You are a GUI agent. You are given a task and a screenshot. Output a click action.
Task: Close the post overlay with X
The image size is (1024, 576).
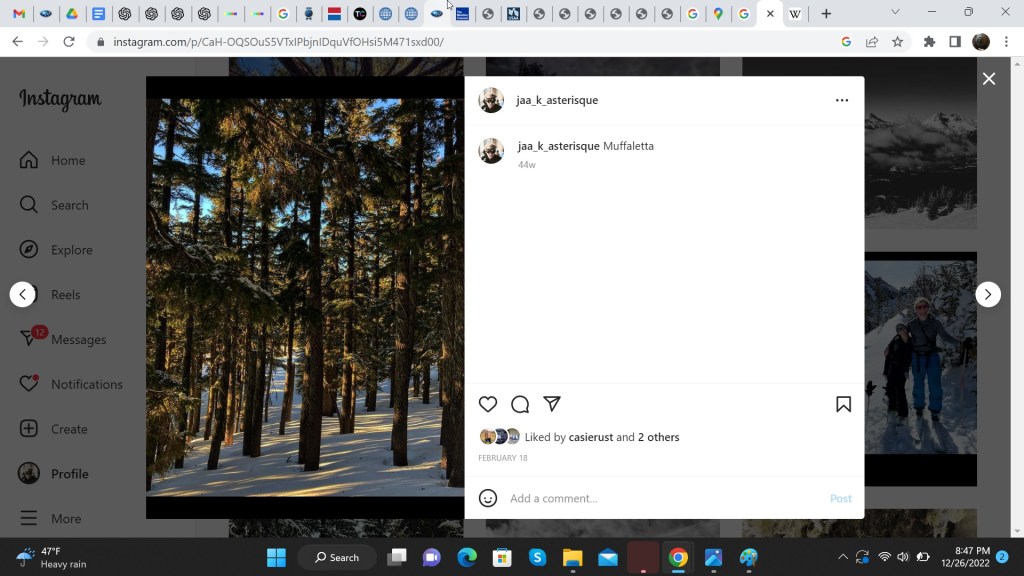click(x=988, y=79)
